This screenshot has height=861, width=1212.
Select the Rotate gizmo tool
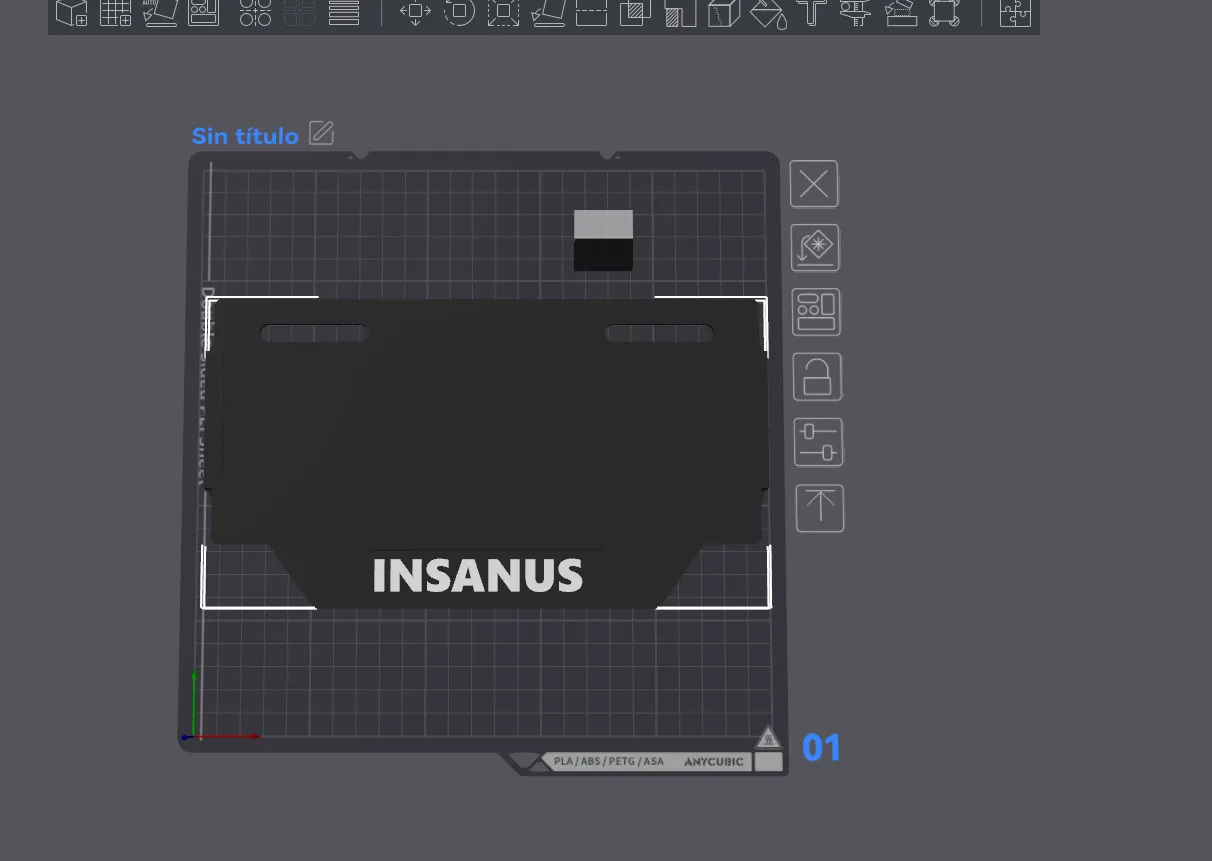pos(459,13)
